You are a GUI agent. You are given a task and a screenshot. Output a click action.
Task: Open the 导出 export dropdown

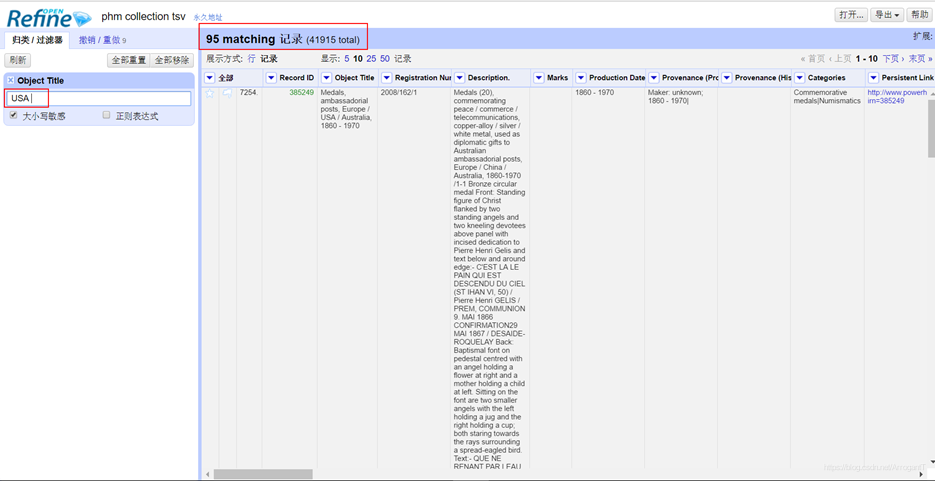[887, 15]
